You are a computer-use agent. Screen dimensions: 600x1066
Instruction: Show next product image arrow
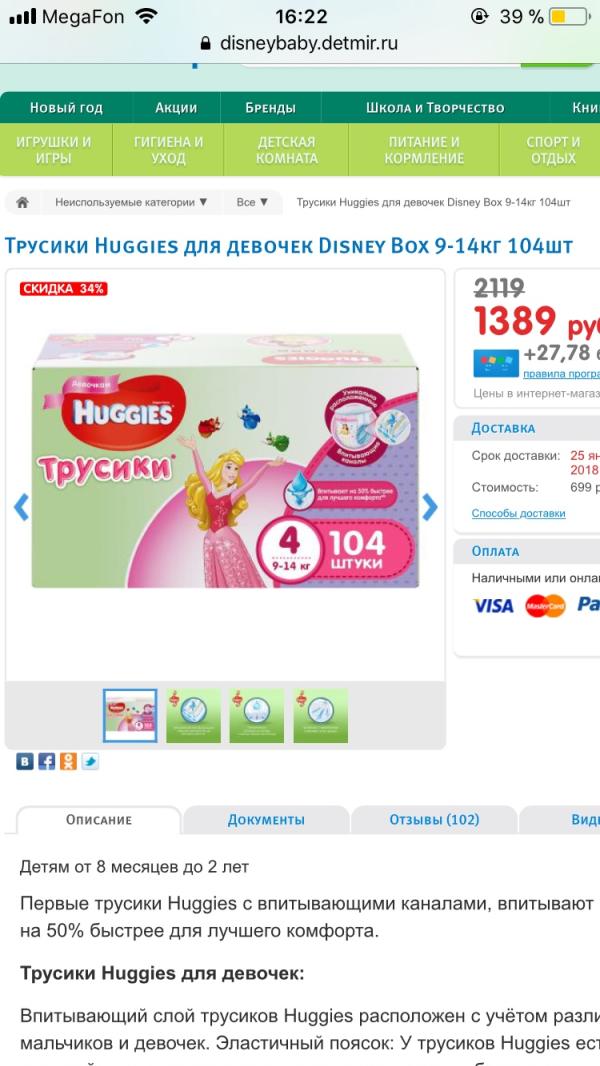pos(429,506)
